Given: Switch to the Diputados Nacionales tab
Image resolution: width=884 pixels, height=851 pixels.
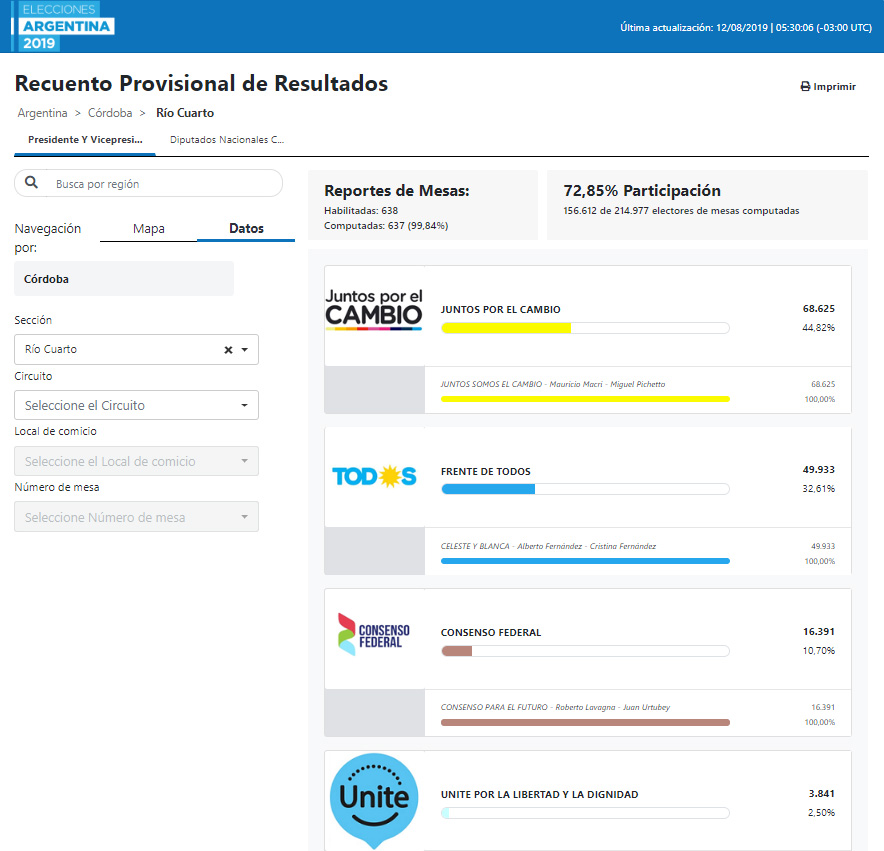Looking at the screenshot, I should tap(227, 140).
